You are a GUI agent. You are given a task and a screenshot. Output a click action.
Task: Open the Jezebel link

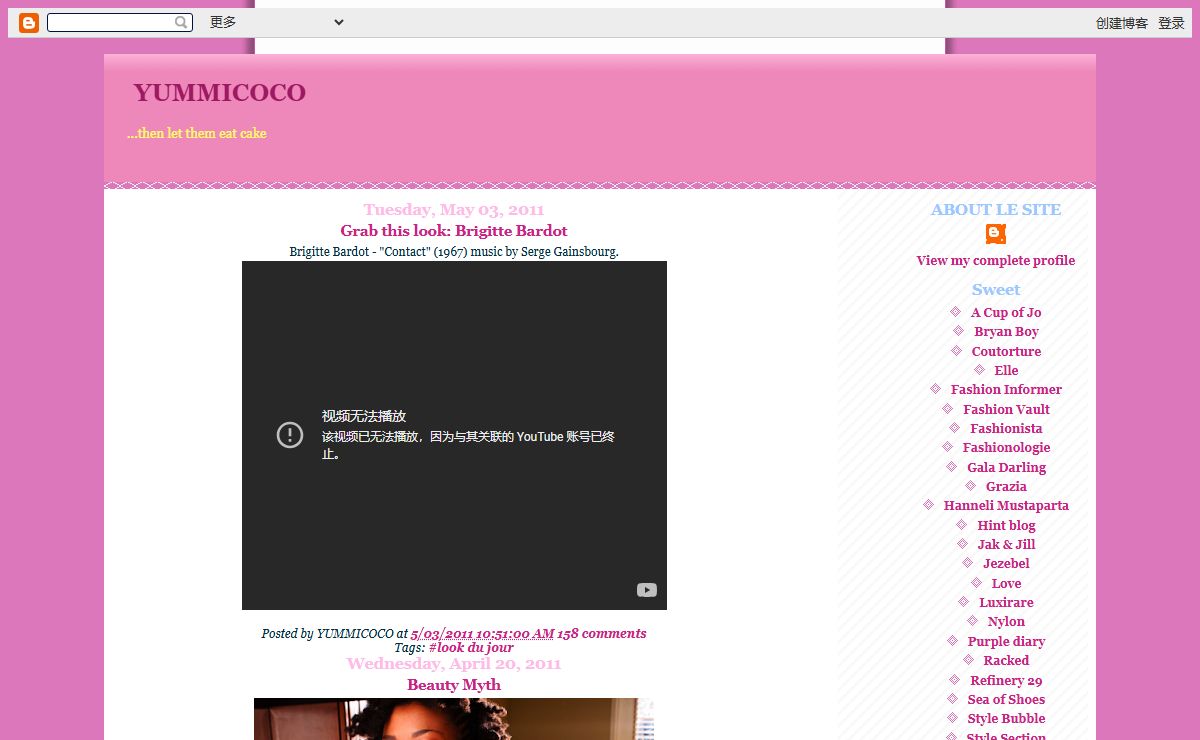click(1006, 563)
